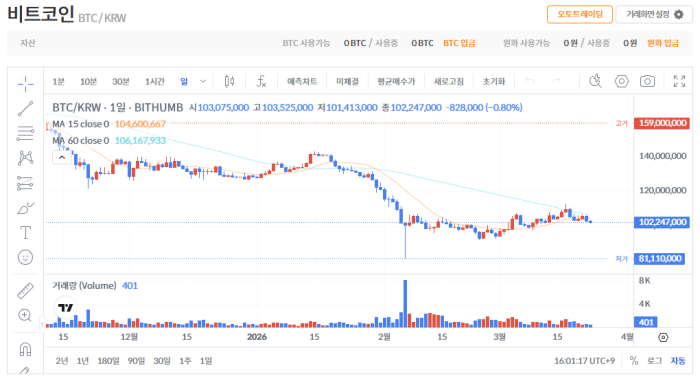This screenshot has width=700, height=379.
Task: Open the emoji sticker tool
Action: pyautogui.click(x=25, y=257)
